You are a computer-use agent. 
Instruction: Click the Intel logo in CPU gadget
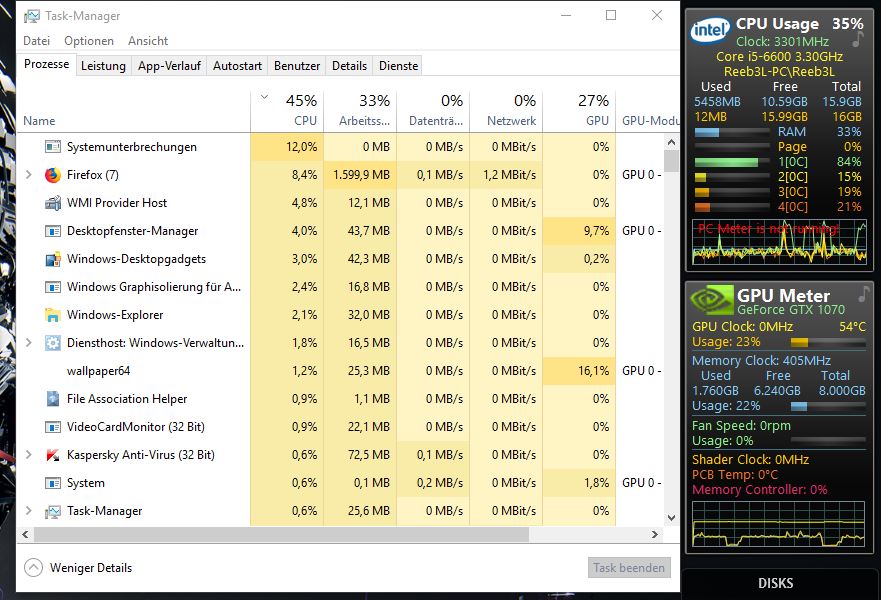[710, 30]
